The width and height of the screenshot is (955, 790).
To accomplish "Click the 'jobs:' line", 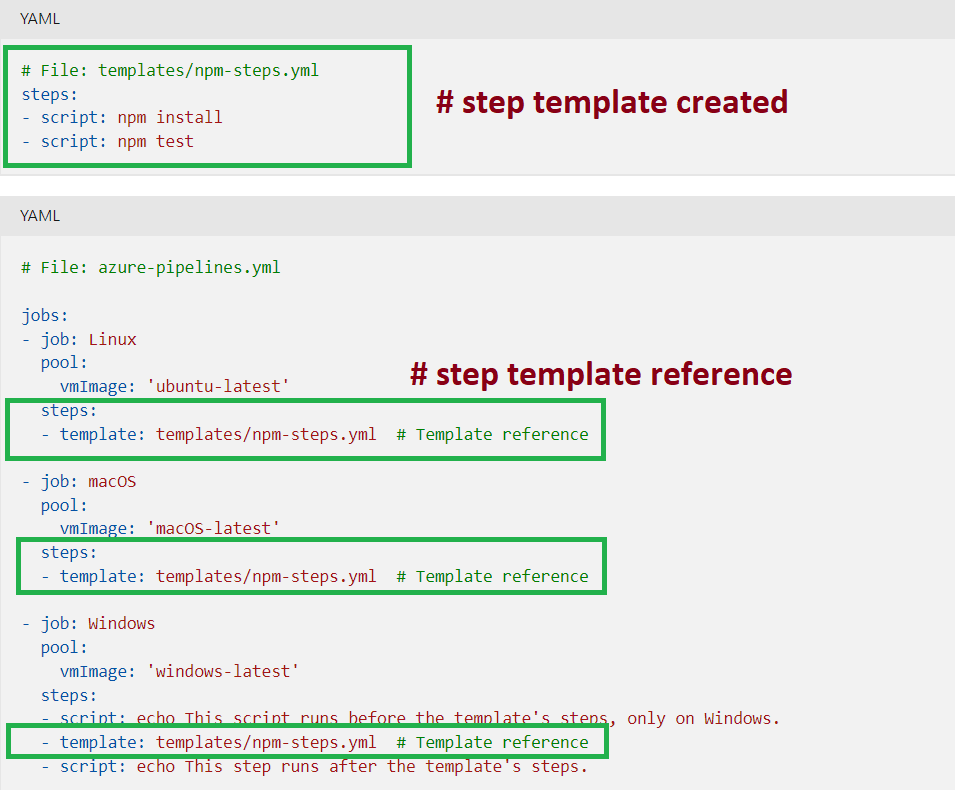I will 44,316.
